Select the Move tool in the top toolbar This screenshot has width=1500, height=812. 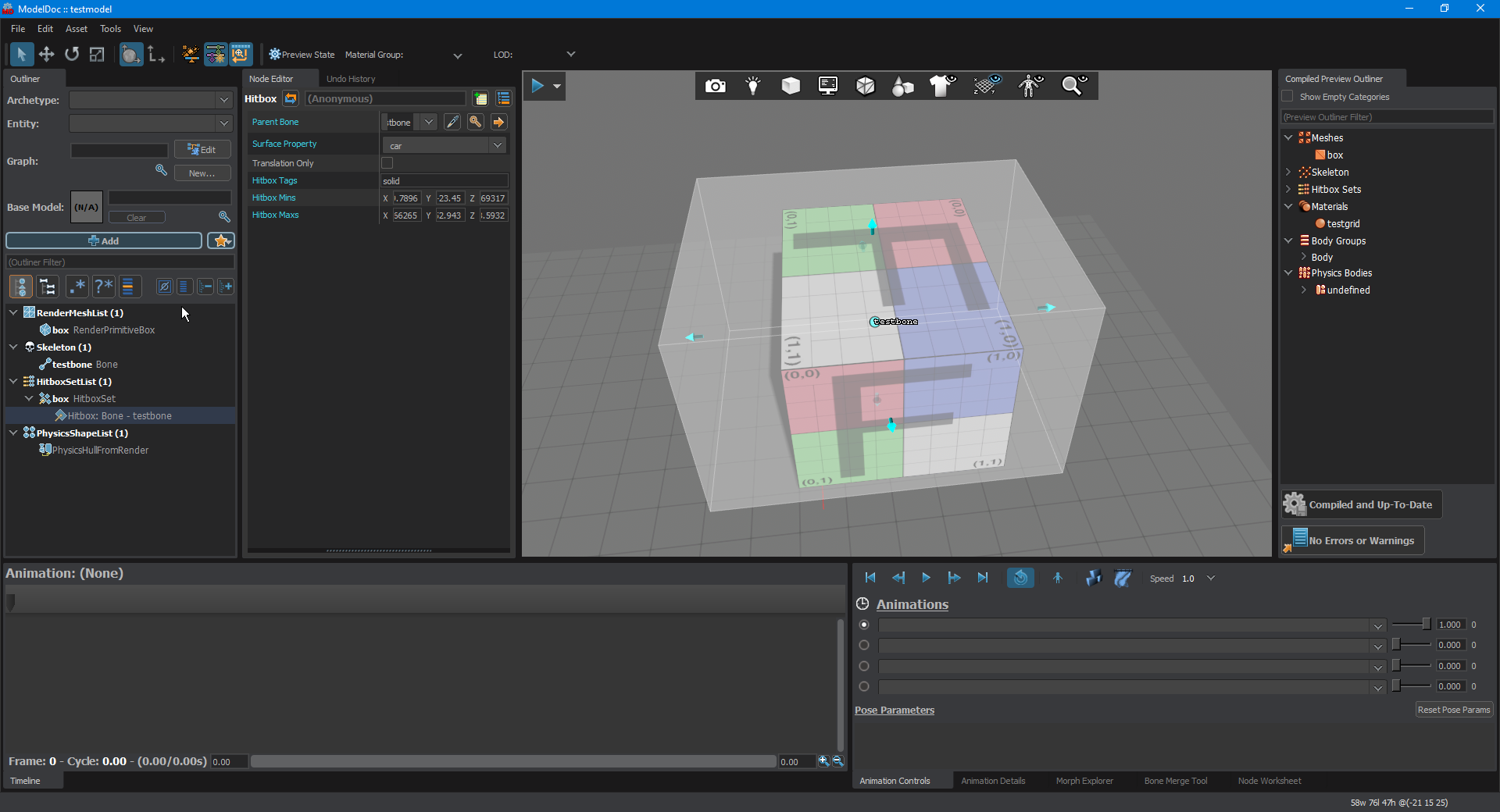pyautogui.click(x=46, y=54)
